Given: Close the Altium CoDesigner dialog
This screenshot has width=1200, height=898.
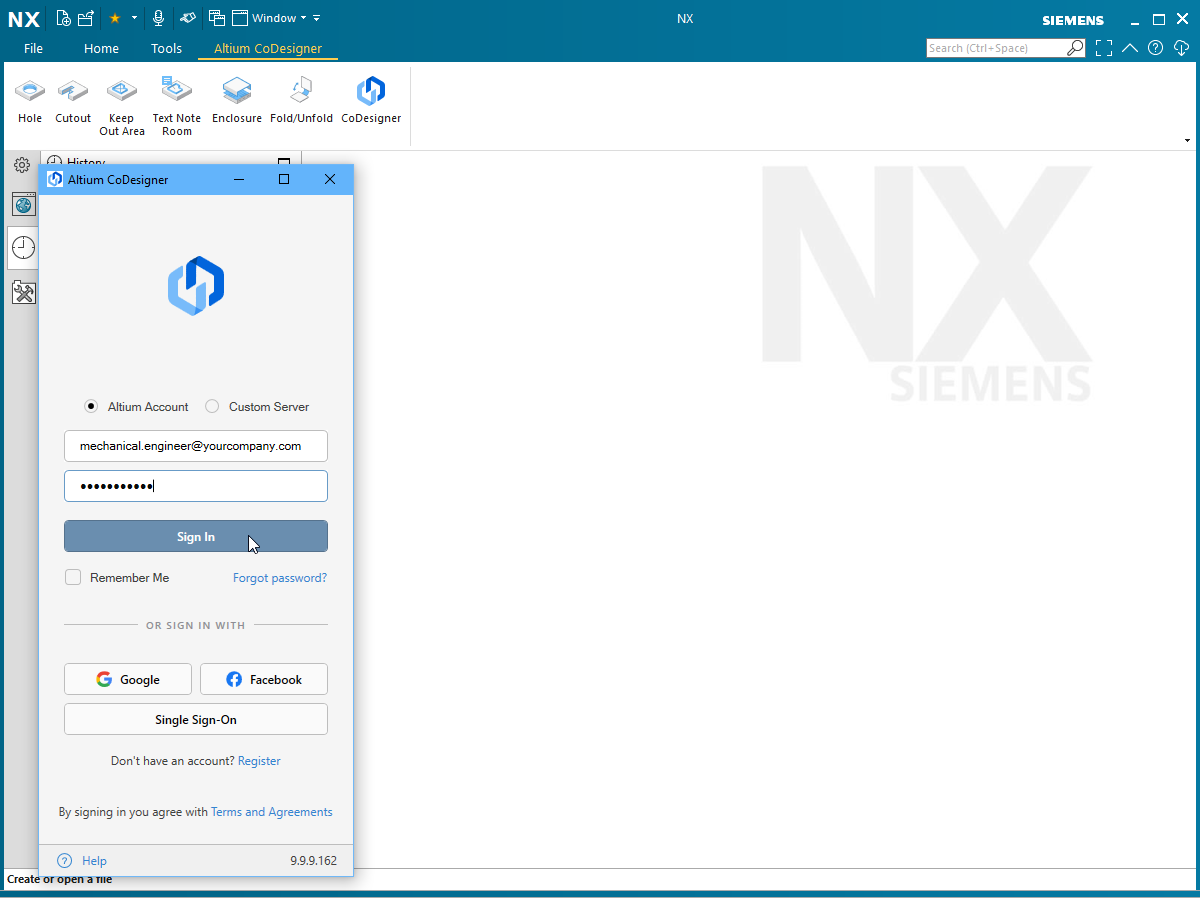Looking at the screenshot, I should pyautogui.click(x=330, y=179).
